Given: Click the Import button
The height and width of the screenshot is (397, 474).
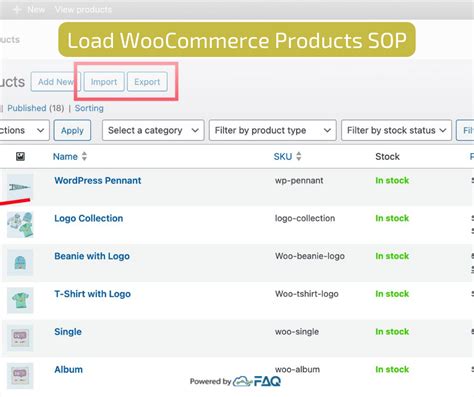Looking at the screenshot, I should coord(104,82).
